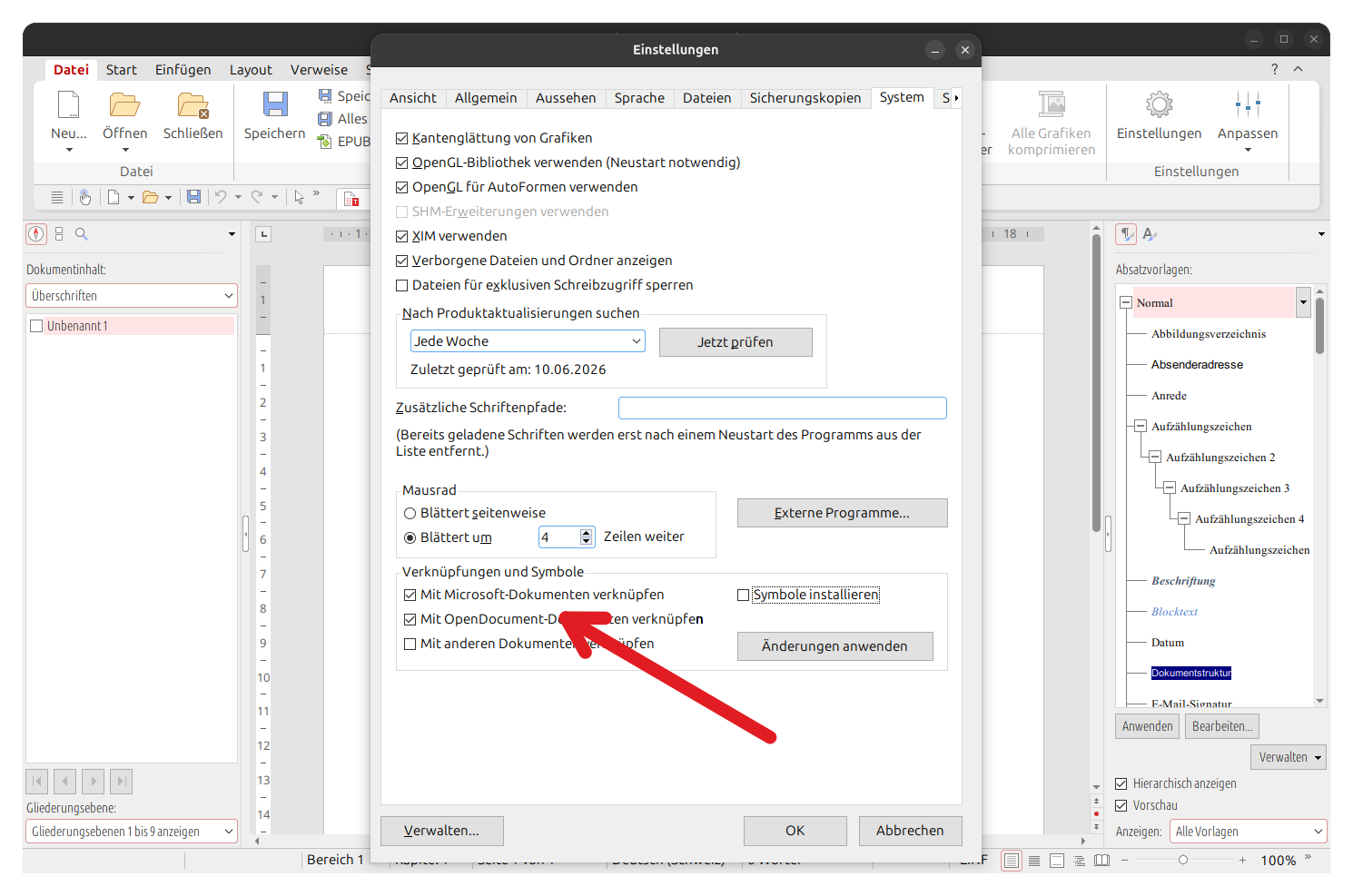The height and width of the screenshot is (896, 1353).
Task: Click the compass navigator icon in left sidebar
Action: click(36, 234)
